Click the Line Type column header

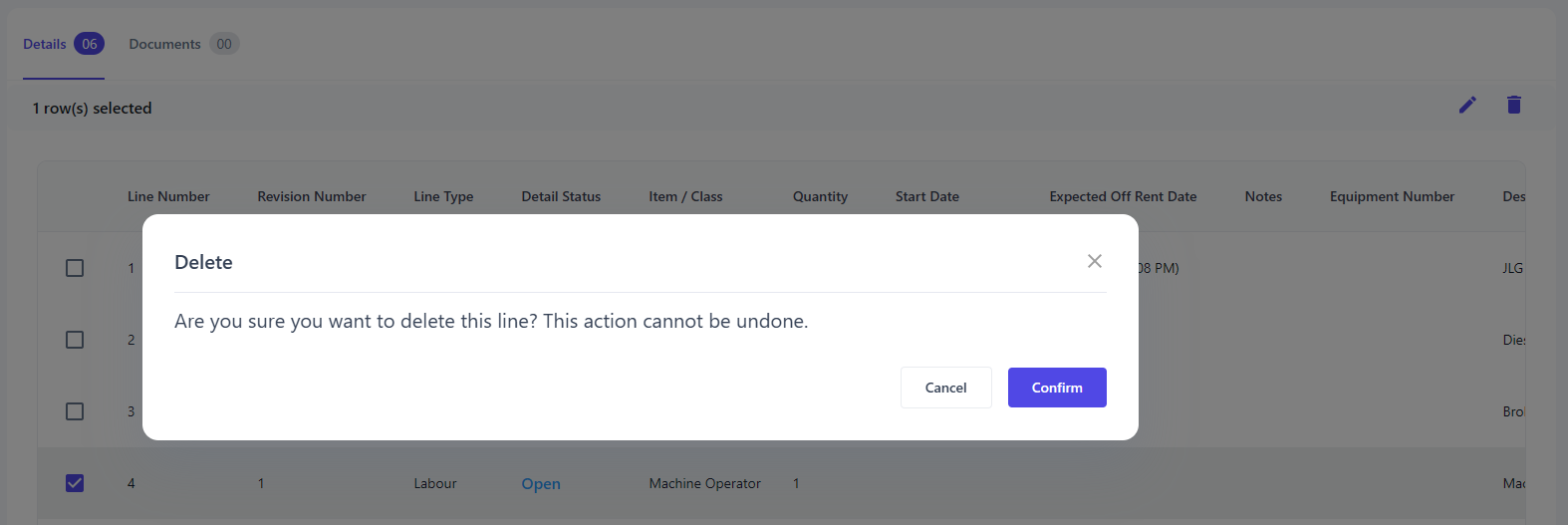click(x=443, y=196)
